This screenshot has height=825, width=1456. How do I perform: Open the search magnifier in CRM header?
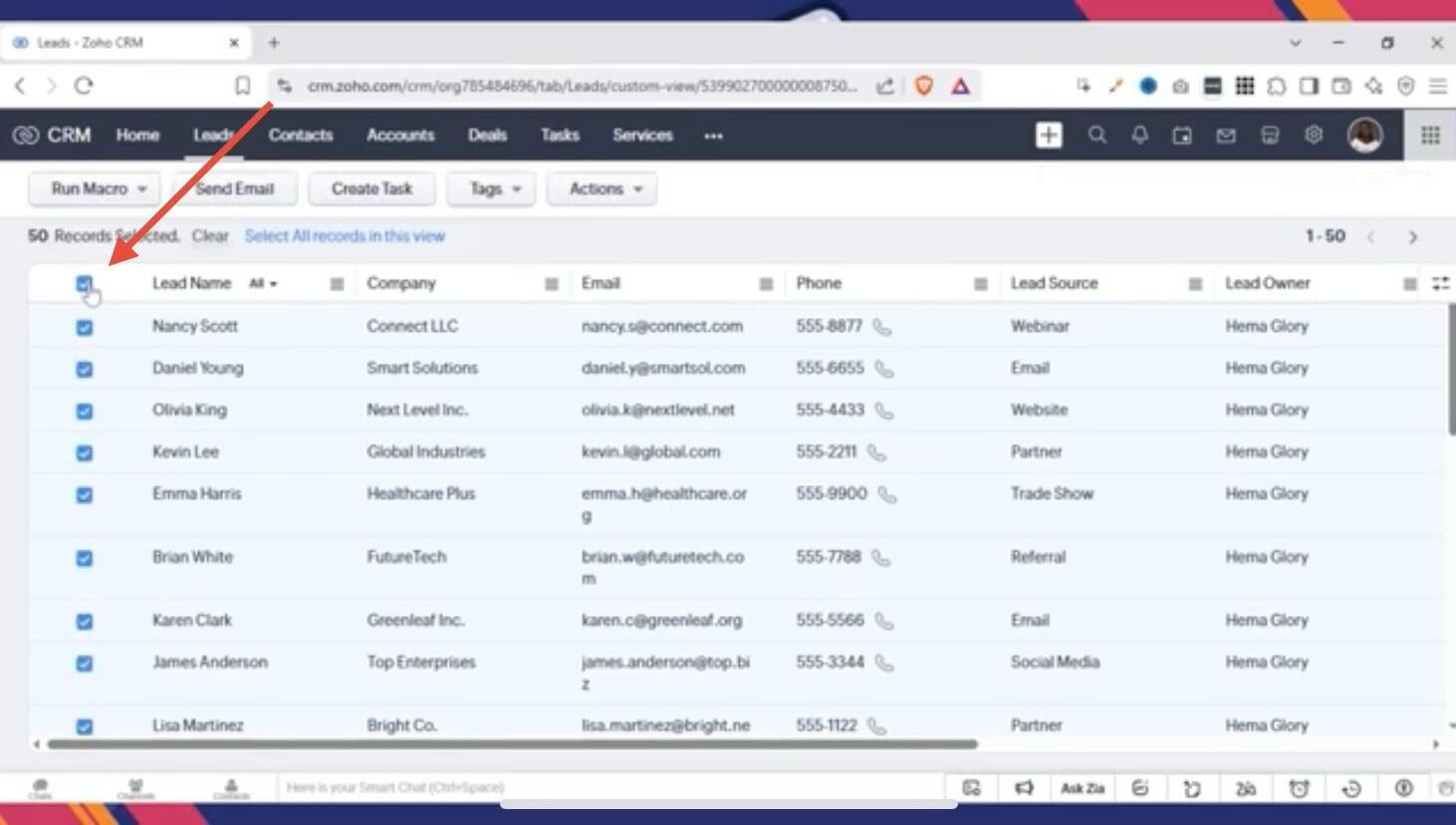click(1096, 135)
